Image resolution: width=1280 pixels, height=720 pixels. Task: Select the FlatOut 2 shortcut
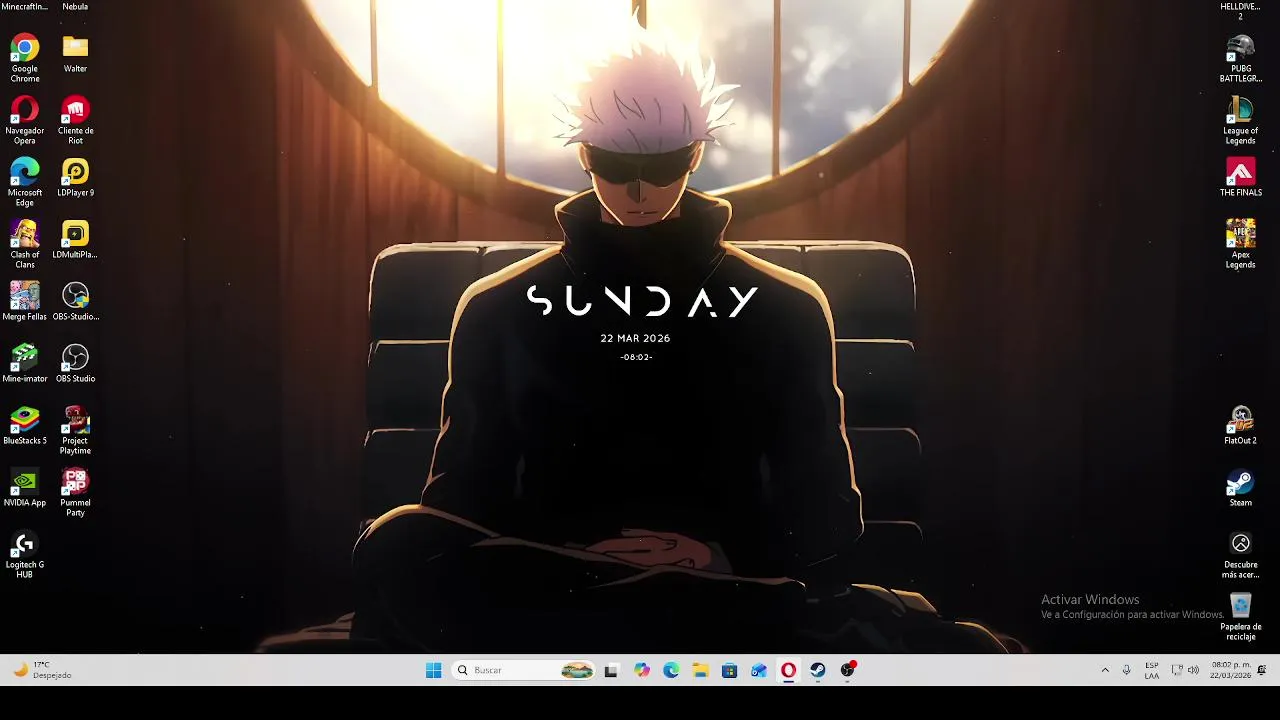[1240, 424]
